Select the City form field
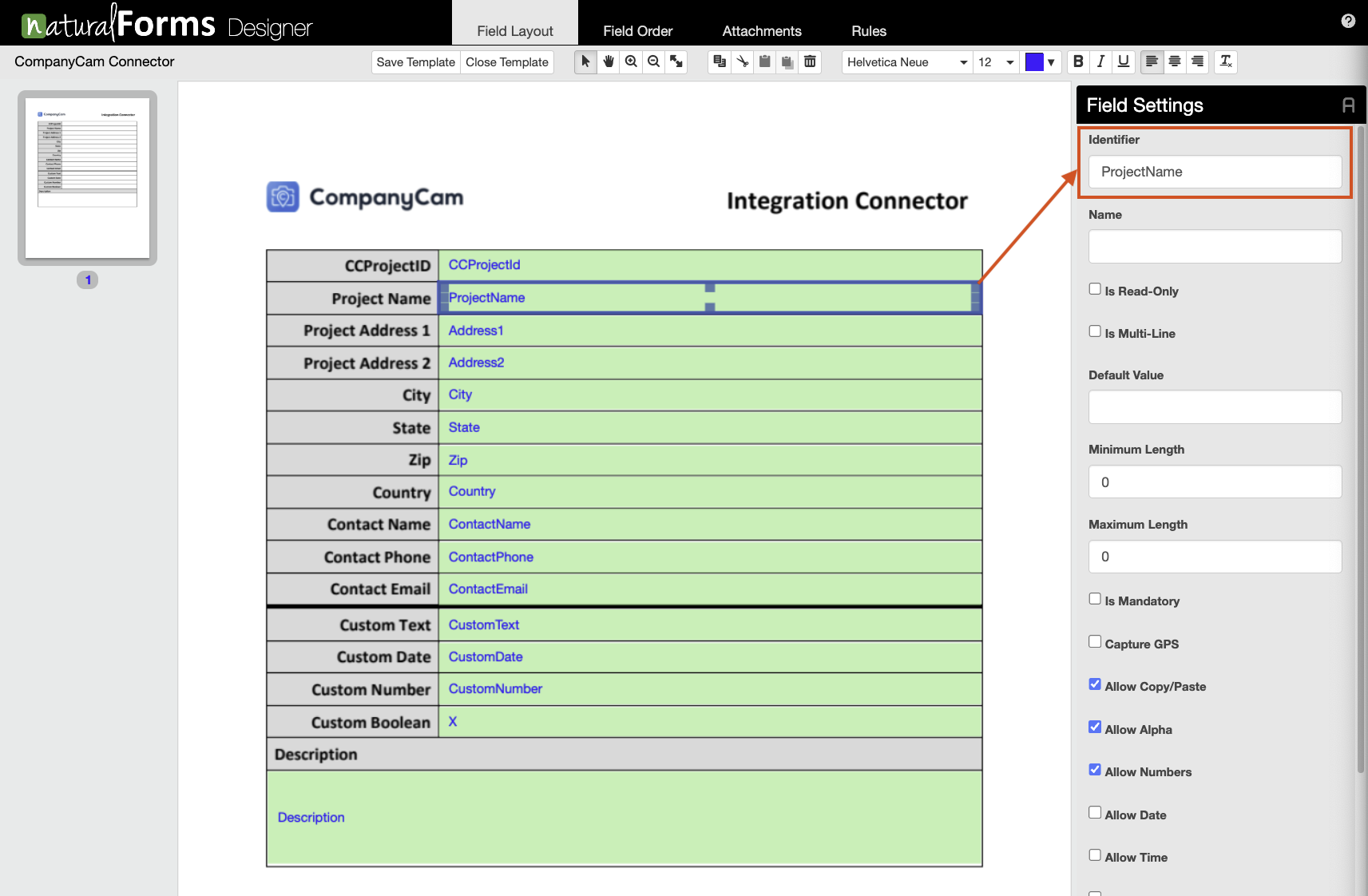 710,394
